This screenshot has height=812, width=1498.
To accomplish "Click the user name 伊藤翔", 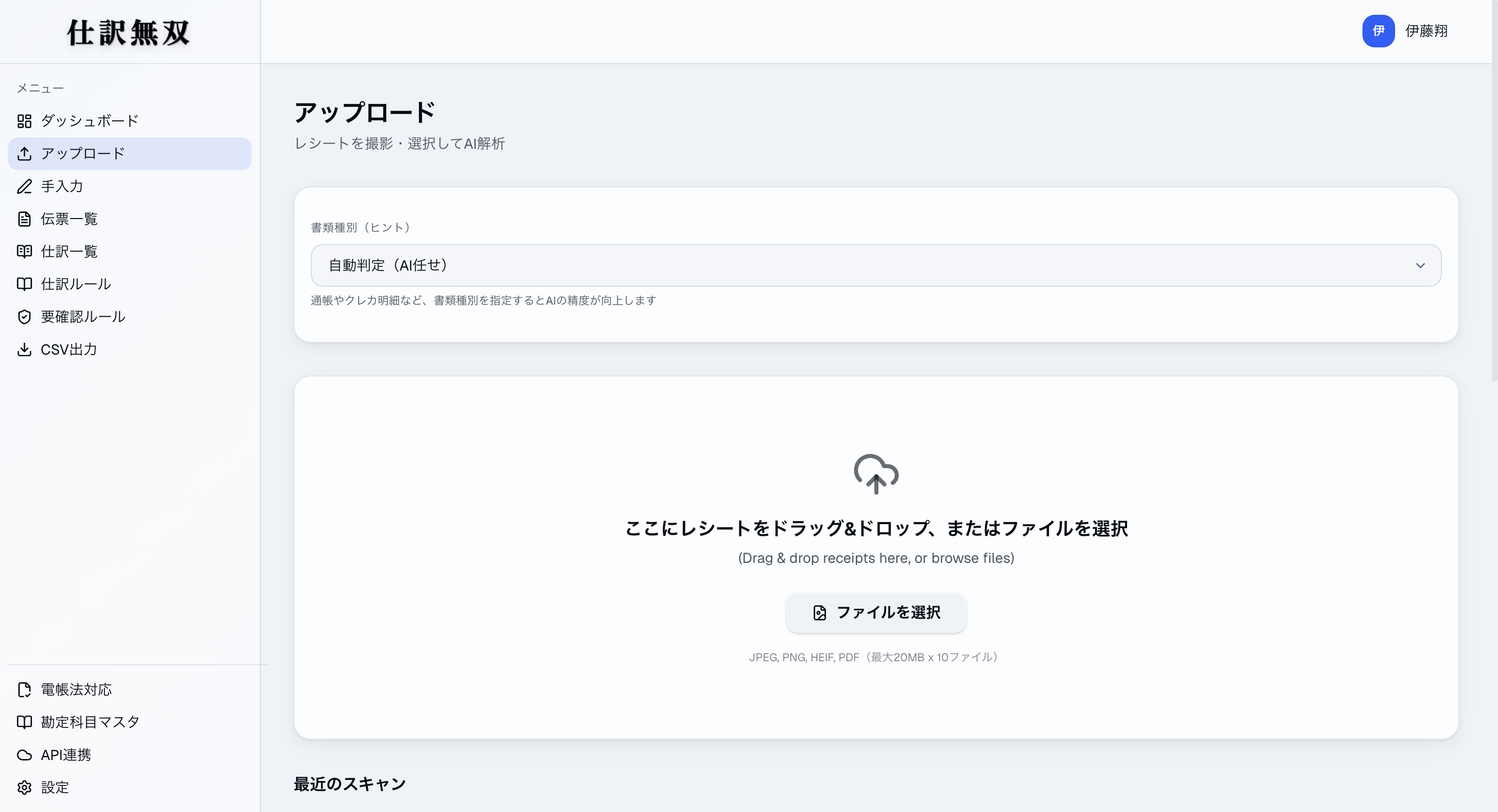I will click(x=1427, y=31).
